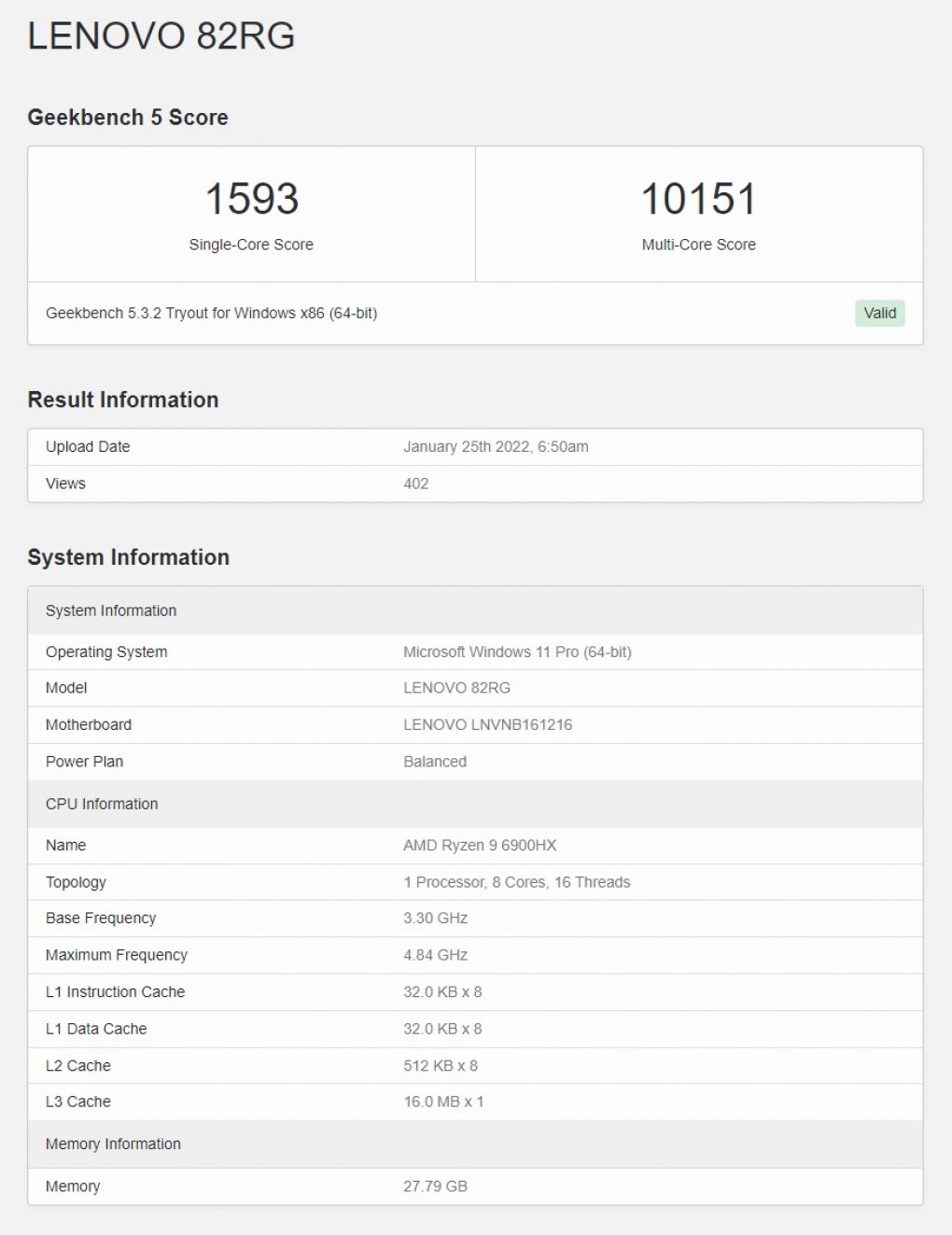Viewport: 952px width, 1235px height.
Task: Click the CPU Name label
Action: [x=65, y=845]
